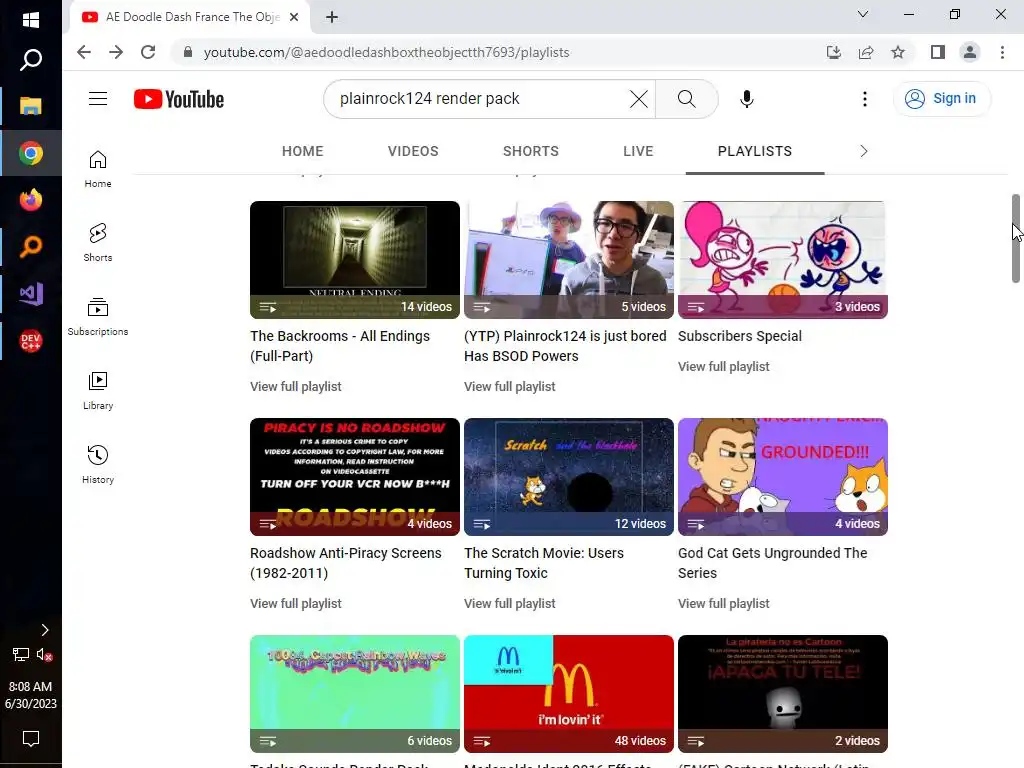Close the AE Doodle Dash France tab

pyautogui.click(x=294, y=17)
